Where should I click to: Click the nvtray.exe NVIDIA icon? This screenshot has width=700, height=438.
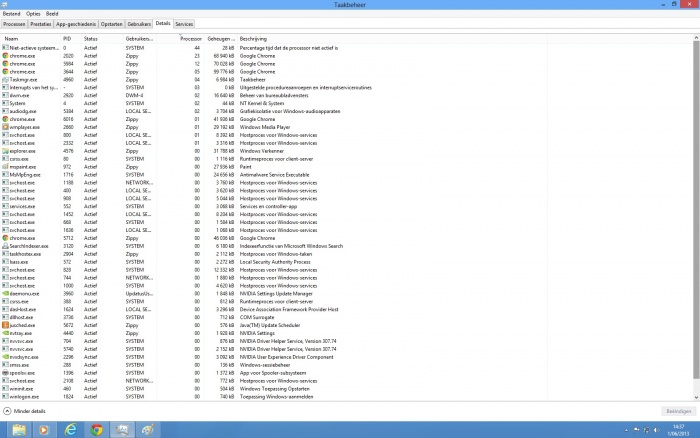point(5,333)
